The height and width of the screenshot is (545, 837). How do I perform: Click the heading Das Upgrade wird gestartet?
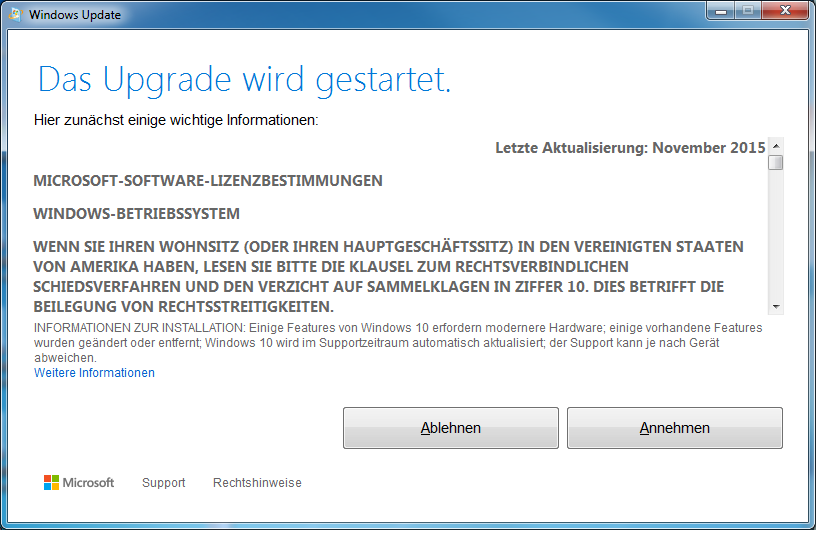244,79
